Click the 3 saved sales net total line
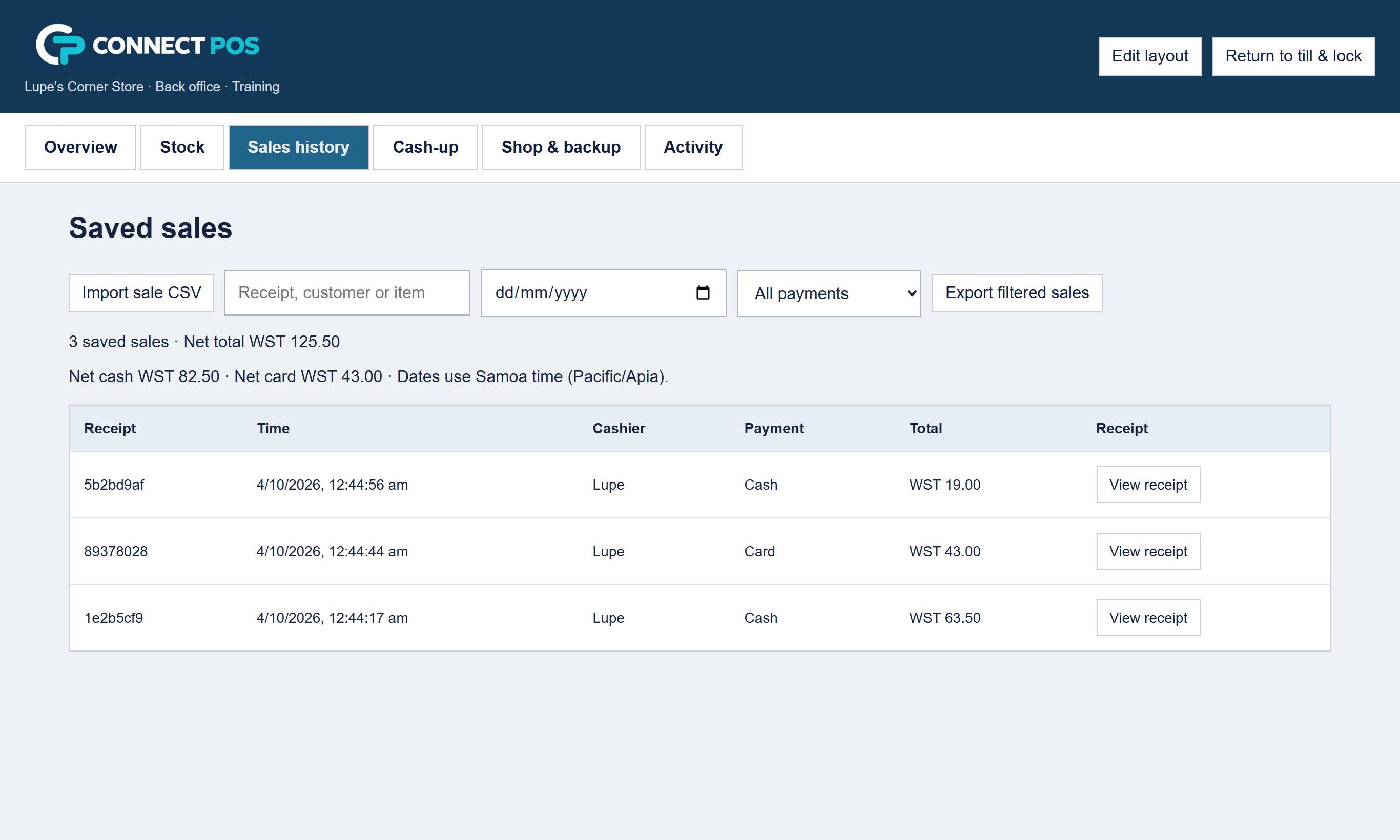Screen dimensions: 1400x840 coord(204,341)
